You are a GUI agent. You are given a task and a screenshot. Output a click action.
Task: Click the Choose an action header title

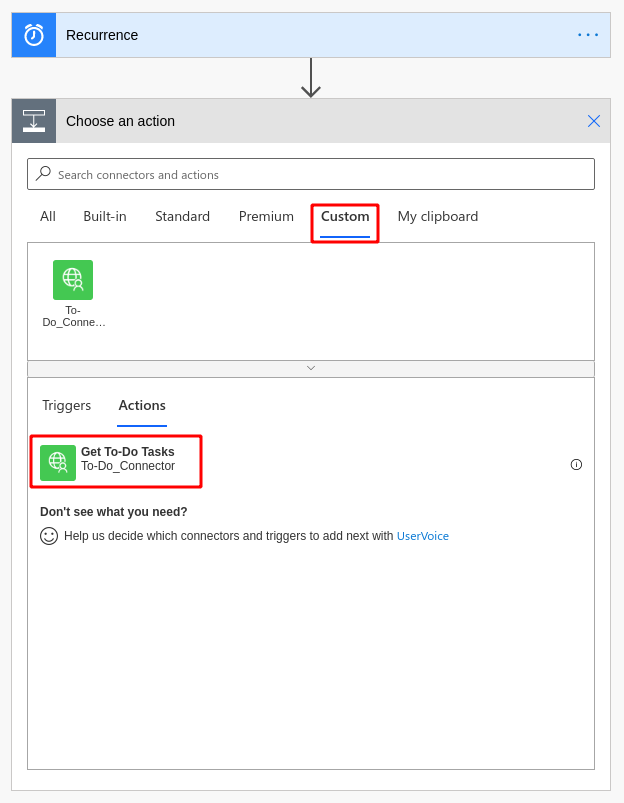pos(120,121)
